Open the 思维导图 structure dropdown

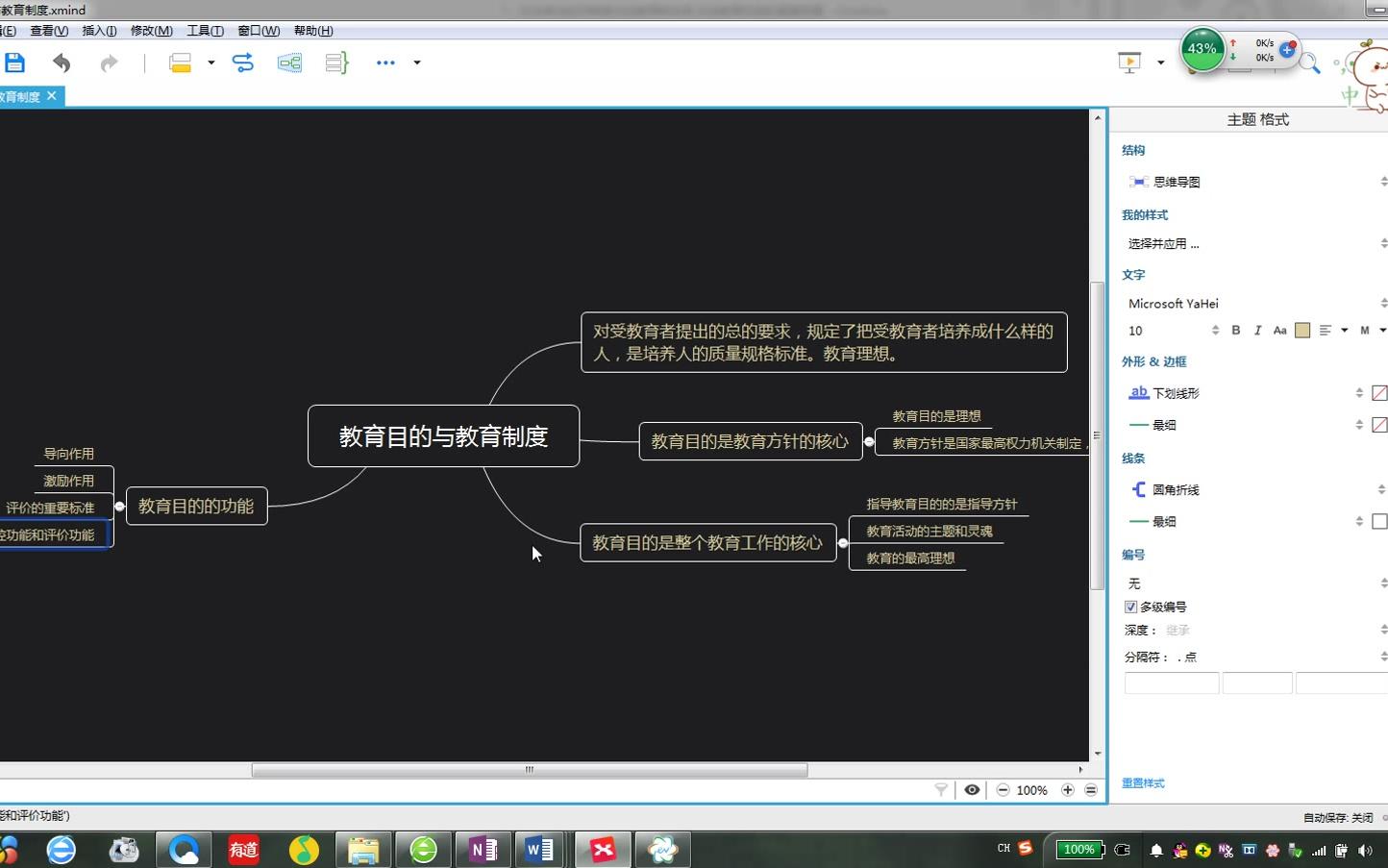pos(1250,181)
